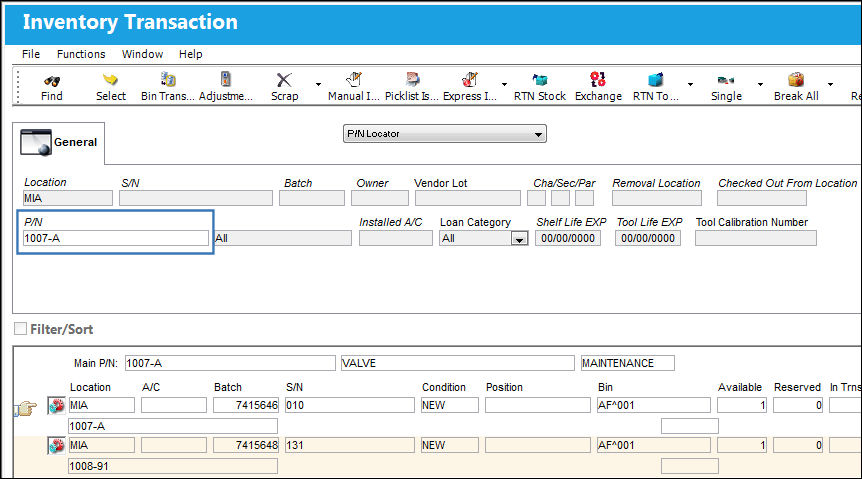This screenshot has height=479, width=862.
Task: Click the Checked Out From Location field
Action: pyautogui.click(x=762, y=198)
